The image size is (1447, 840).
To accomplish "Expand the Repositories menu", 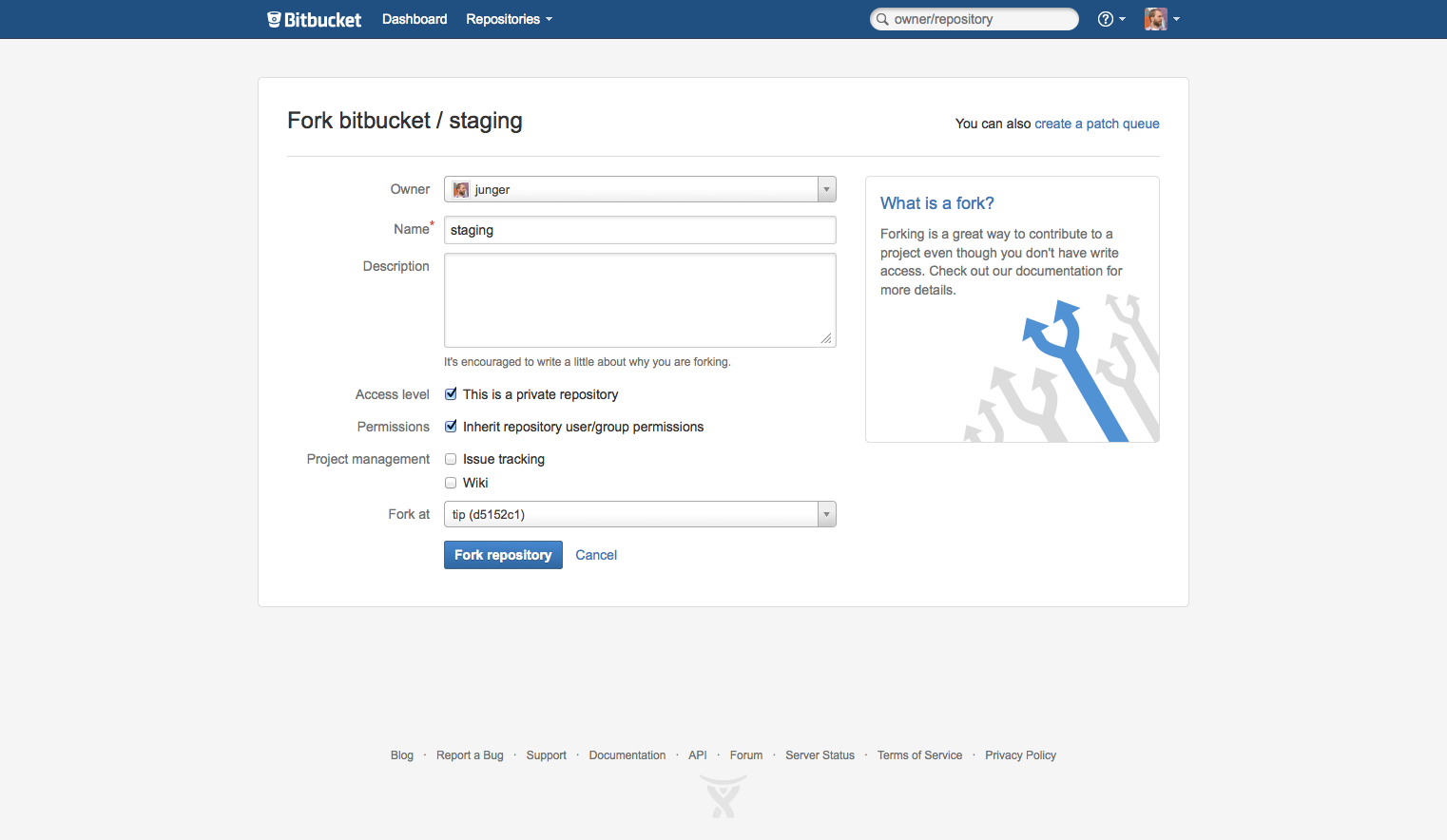I will (509, 19).
